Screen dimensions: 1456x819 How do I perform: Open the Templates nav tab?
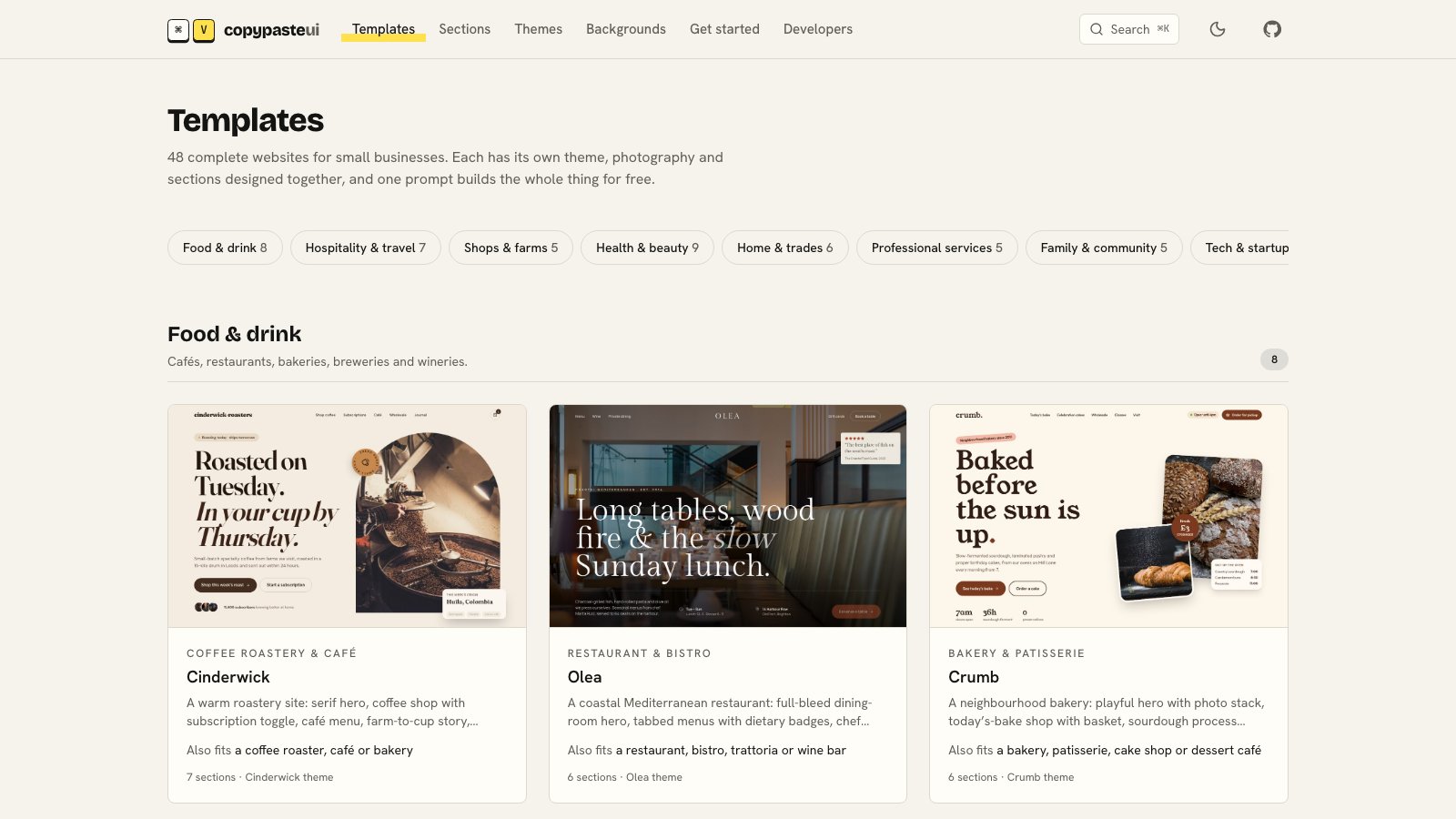(383, 29)
